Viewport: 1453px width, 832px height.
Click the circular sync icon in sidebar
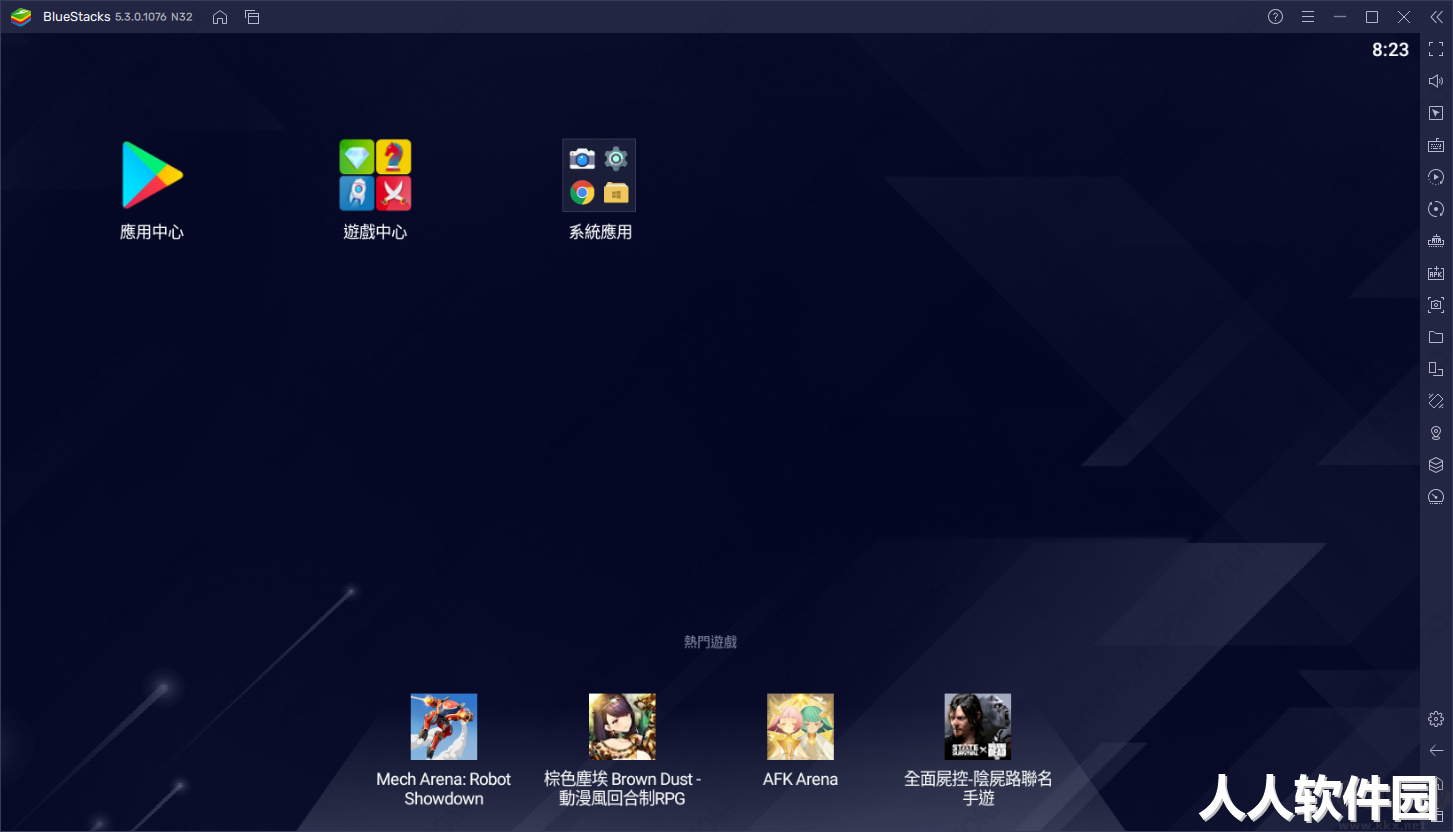[x=1436, y=209]
